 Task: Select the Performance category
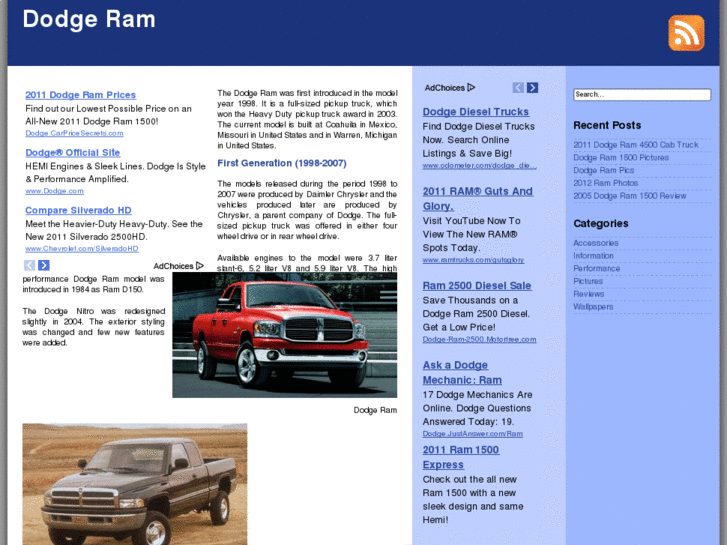pos(596,269)
